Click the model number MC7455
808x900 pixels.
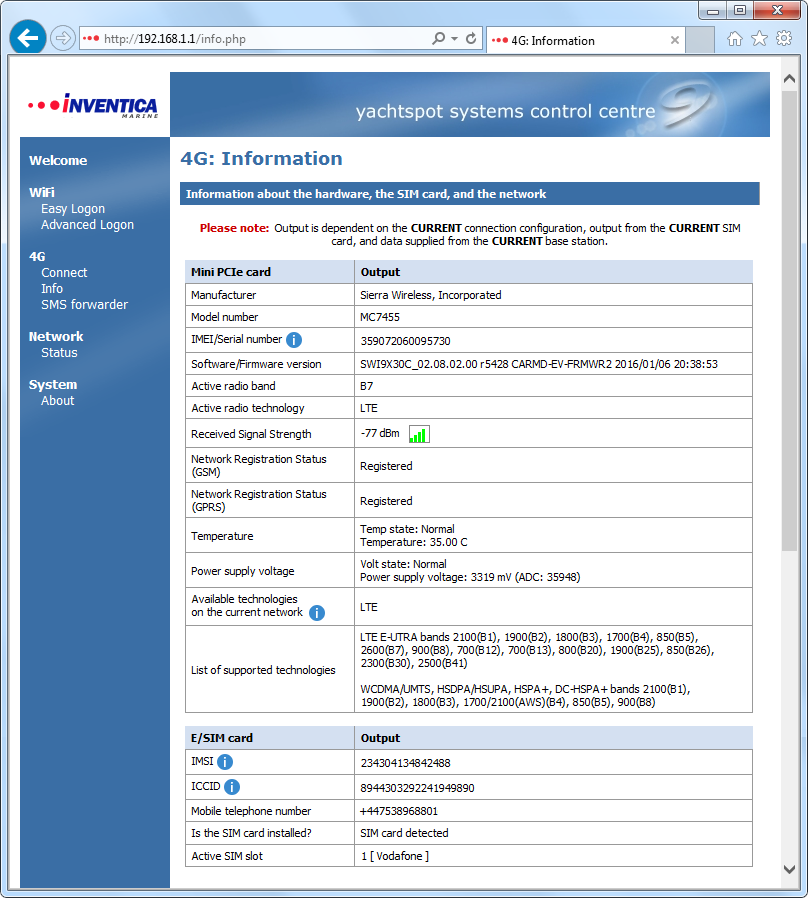pos(380,317)
